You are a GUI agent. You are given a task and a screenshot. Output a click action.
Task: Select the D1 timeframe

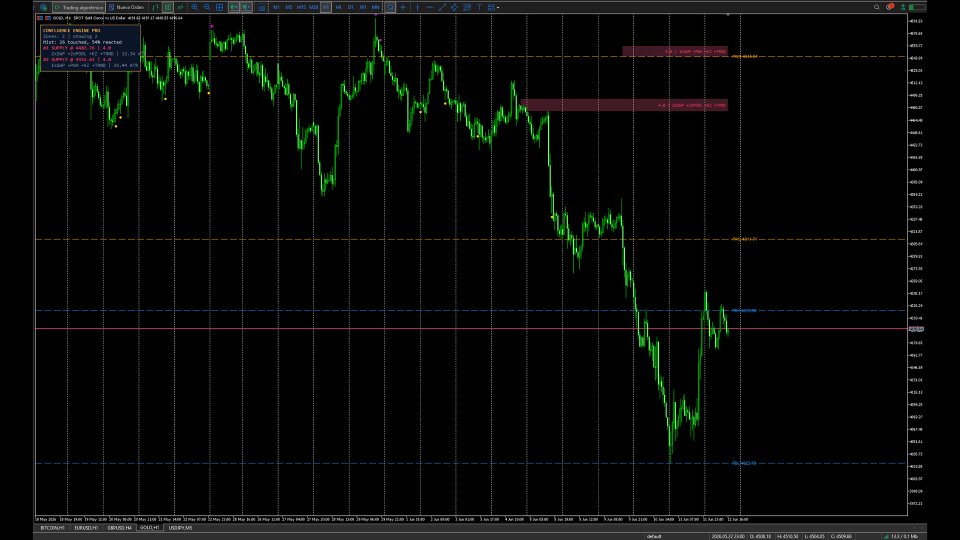(x=351, y=7)
